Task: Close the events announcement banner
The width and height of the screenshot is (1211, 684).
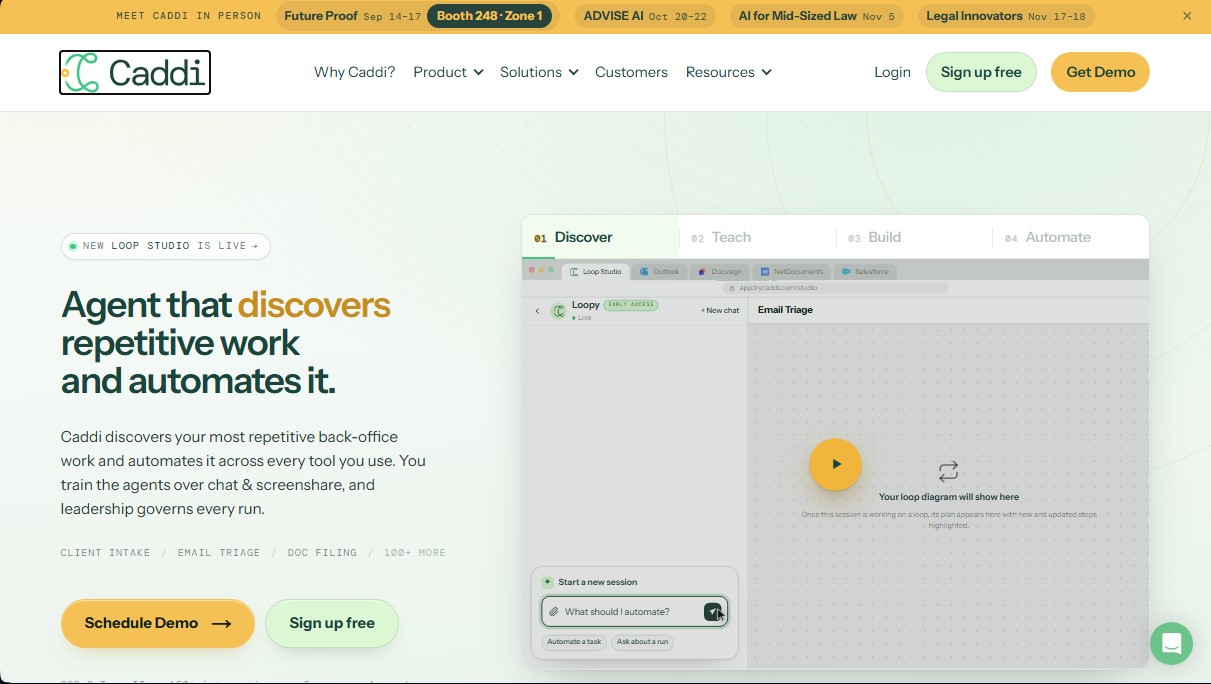Action: pos(1187,16)
